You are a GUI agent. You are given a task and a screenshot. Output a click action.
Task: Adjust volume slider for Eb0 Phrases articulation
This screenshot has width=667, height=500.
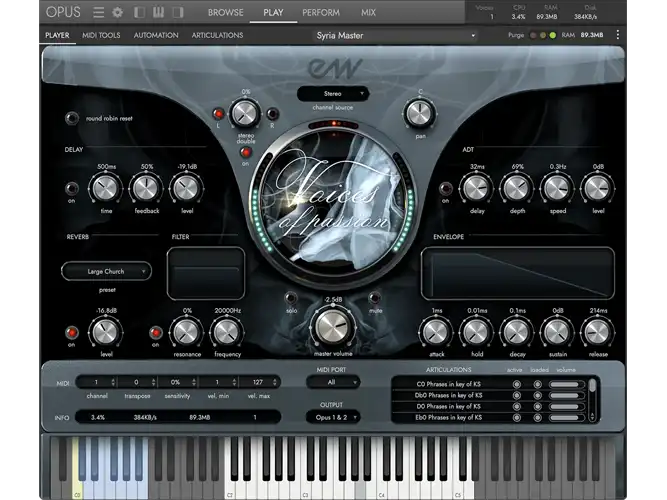(566, 418)
